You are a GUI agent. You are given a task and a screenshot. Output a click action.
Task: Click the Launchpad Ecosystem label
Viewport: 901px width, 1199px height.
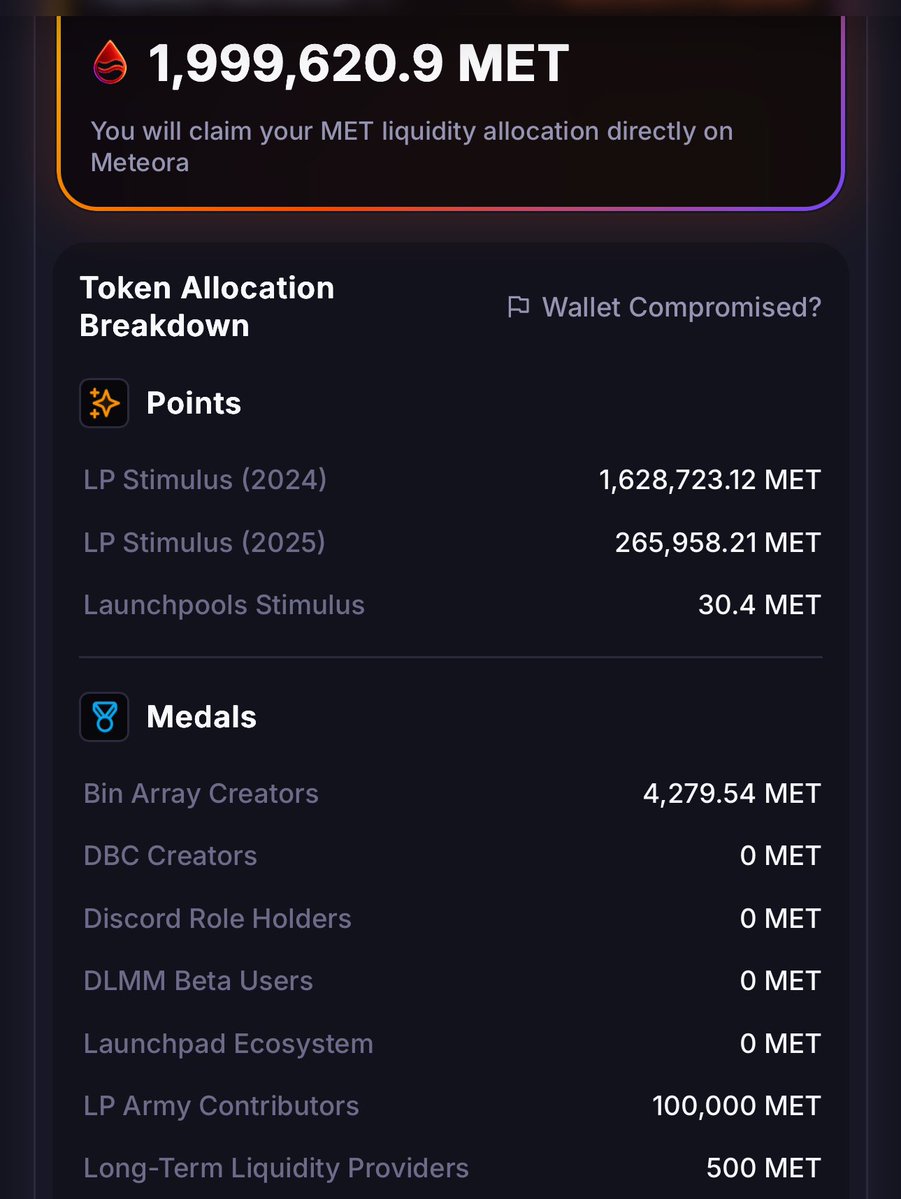228,1044
